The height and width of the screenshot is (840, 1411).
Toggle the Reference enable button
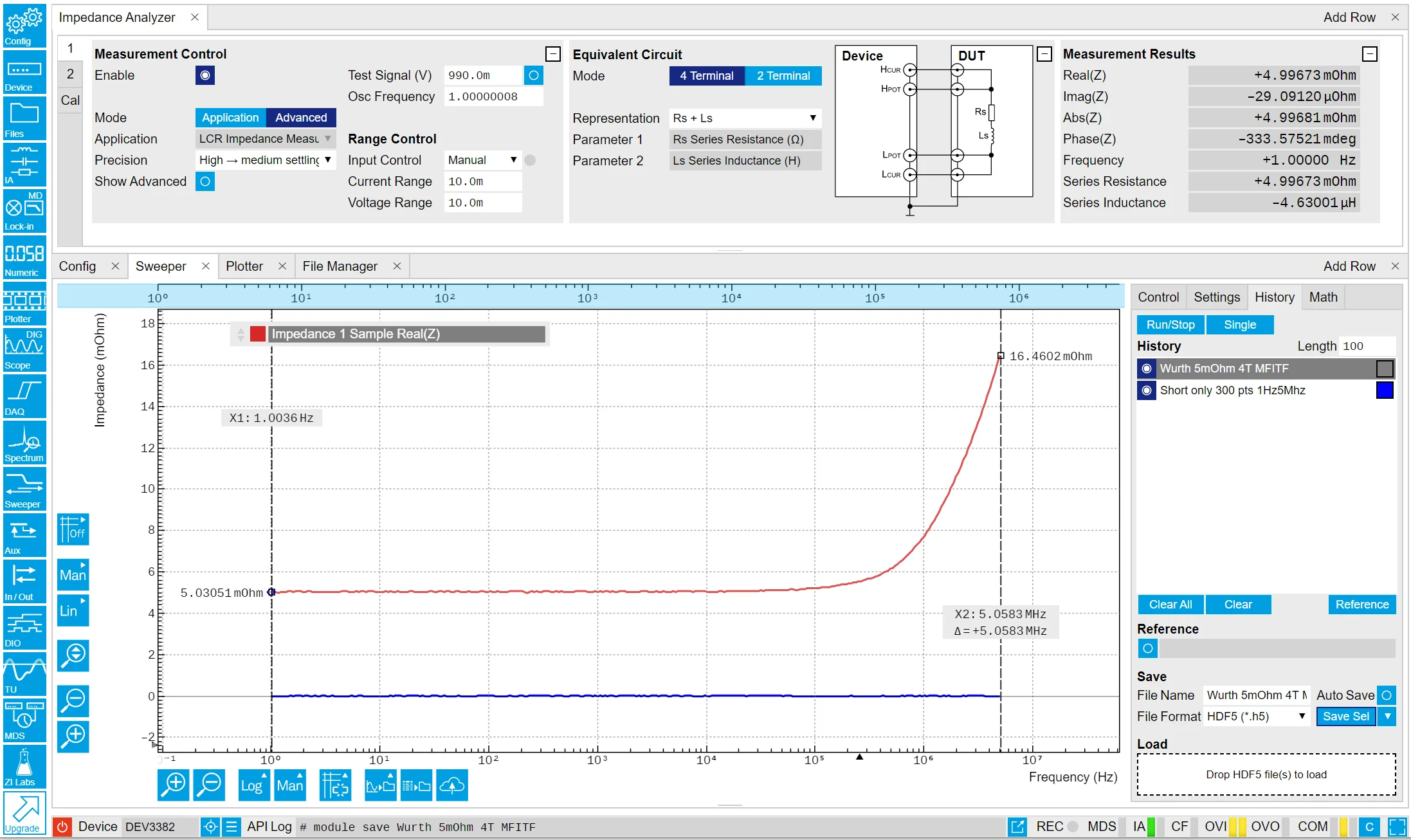[1148, 648]
